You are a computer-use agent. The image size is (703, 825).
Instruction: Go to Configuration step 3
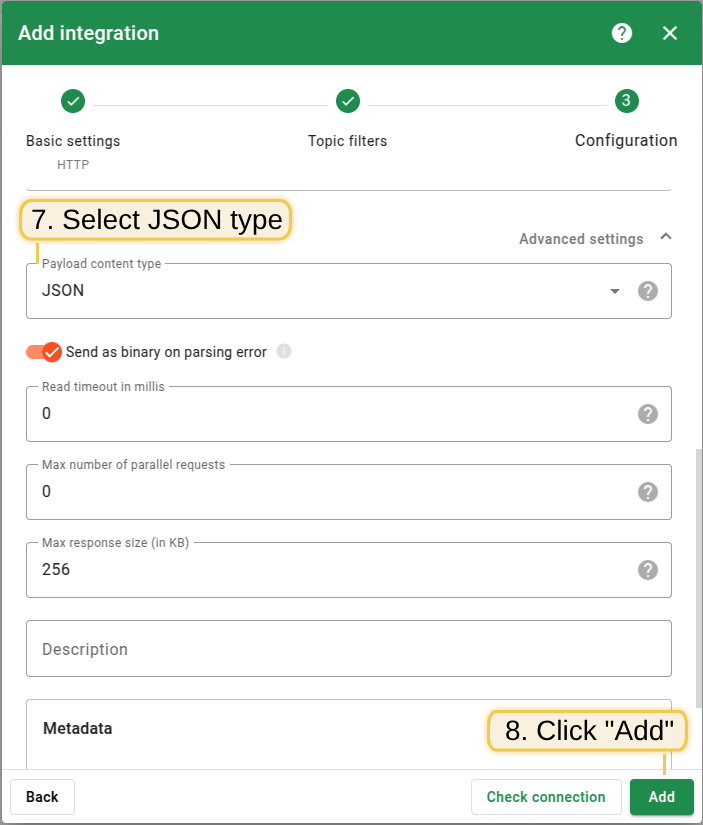click(626, 101)
